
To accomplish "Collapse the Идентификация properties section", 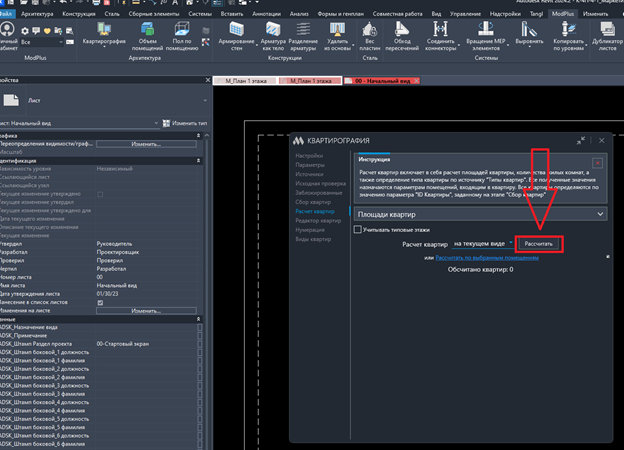I will click(x=198, y=161).
